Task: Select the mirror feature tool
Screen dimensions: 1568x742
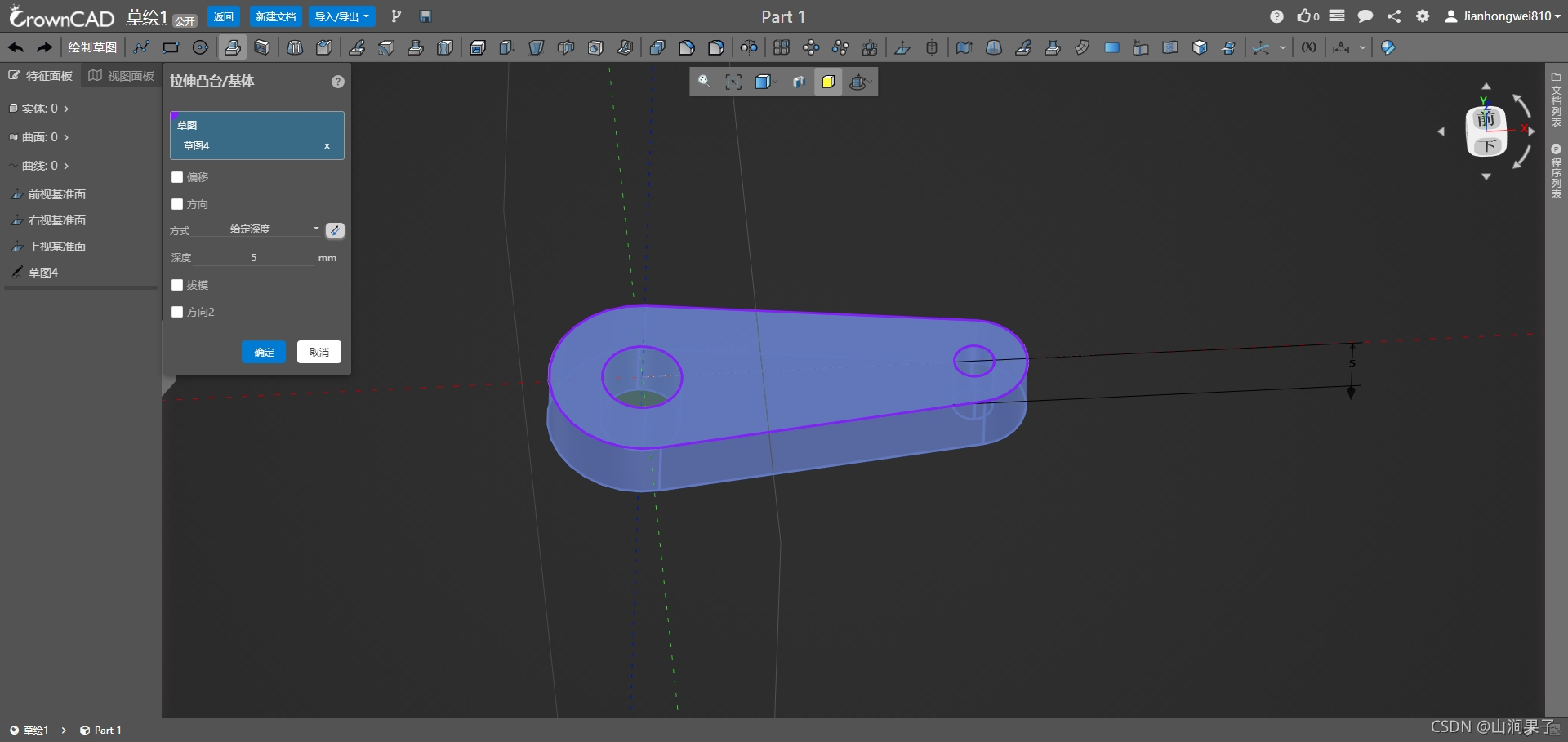Action: [749, 47]
